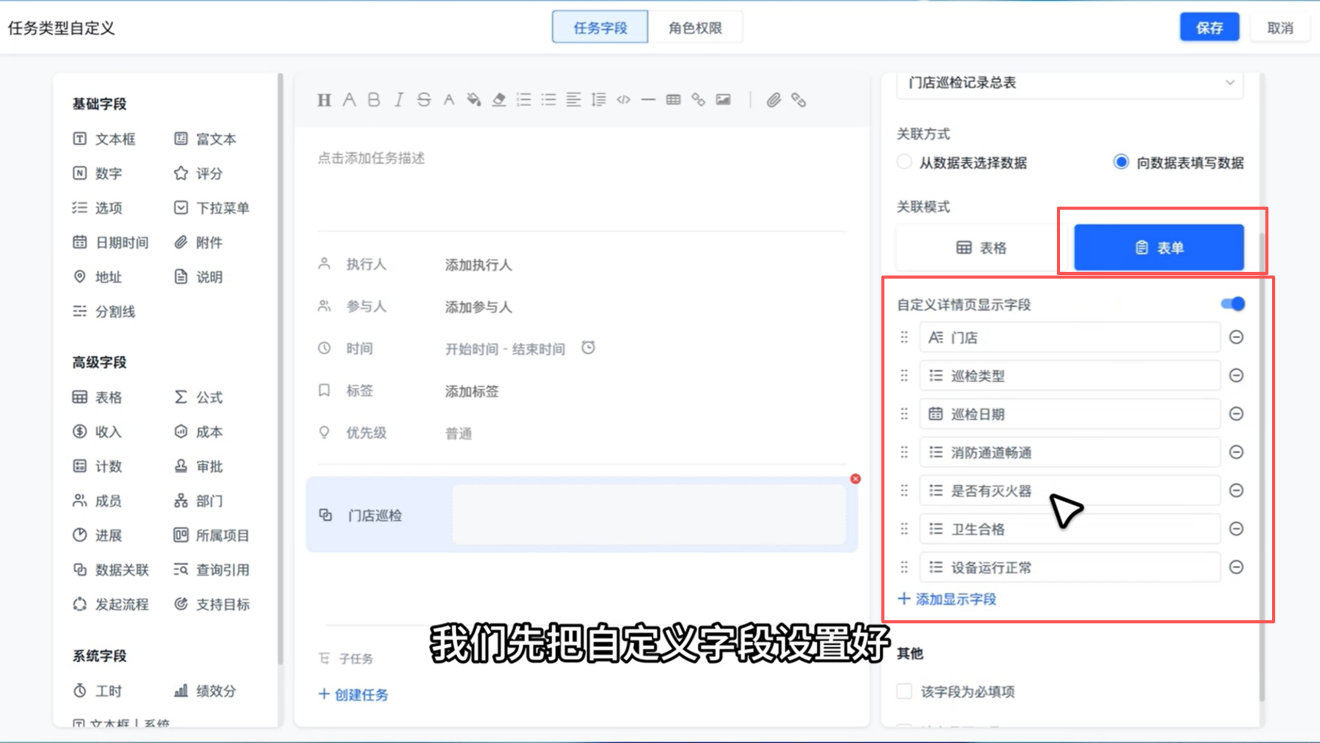Choose 表格 association mode
The height and width of the screenshot is (743, 1320).
click(982, 248)
